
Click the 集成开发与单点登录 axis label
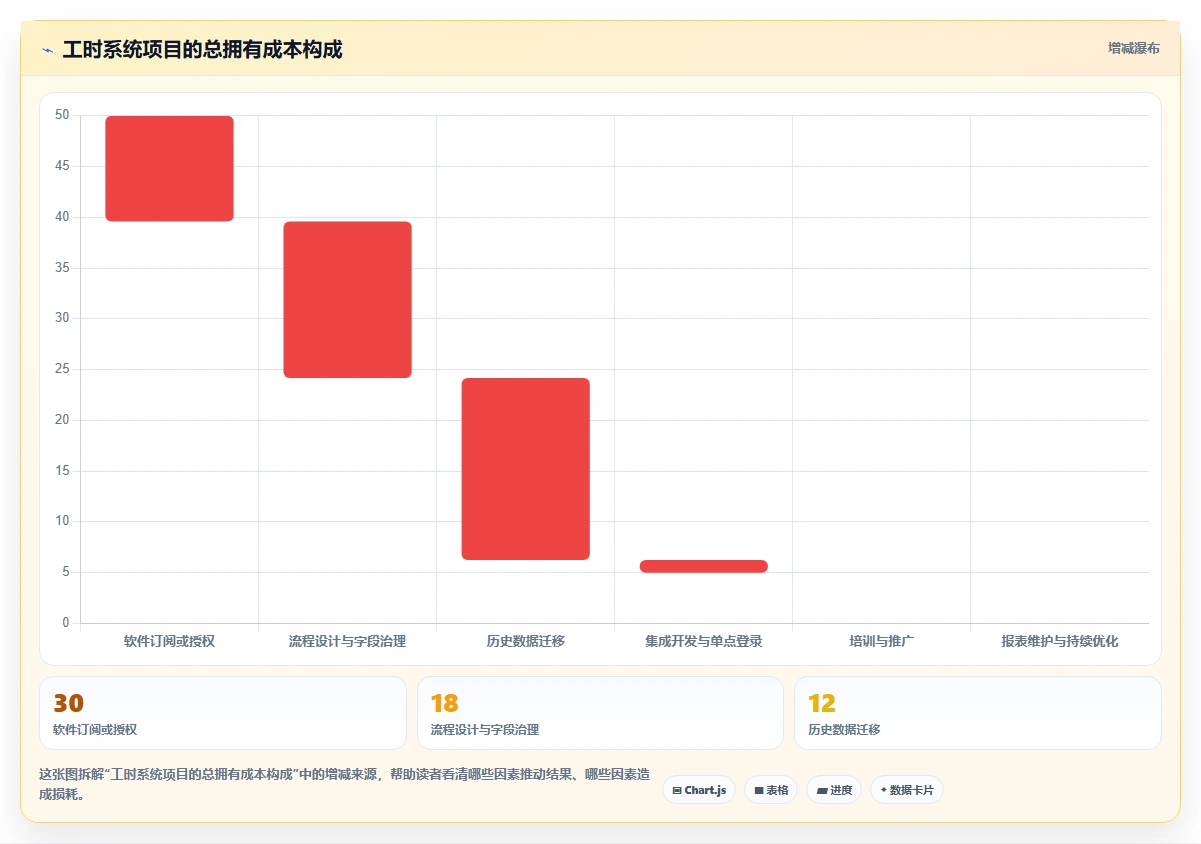[x=704, y=641]
